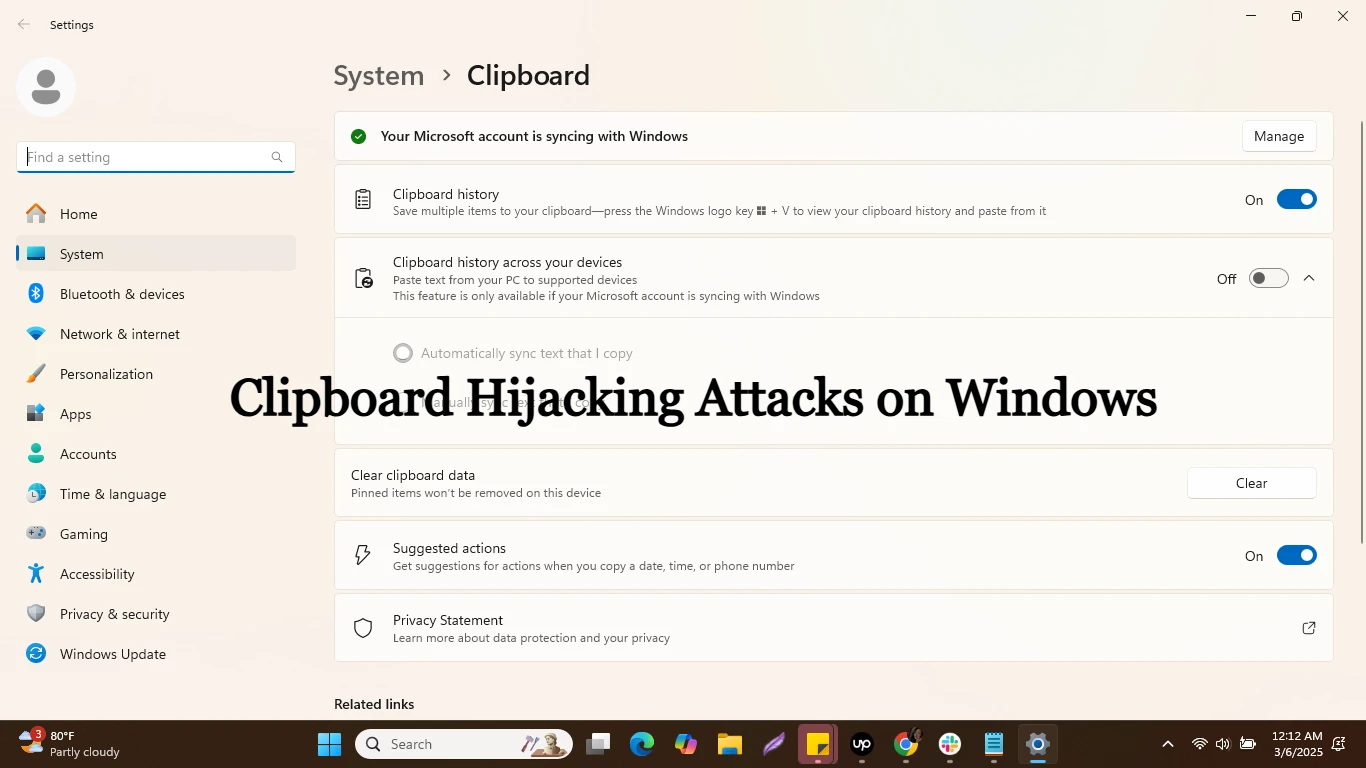Open the user account avatar at top left
Screen dimensions: 1366x768
[45, 86]
